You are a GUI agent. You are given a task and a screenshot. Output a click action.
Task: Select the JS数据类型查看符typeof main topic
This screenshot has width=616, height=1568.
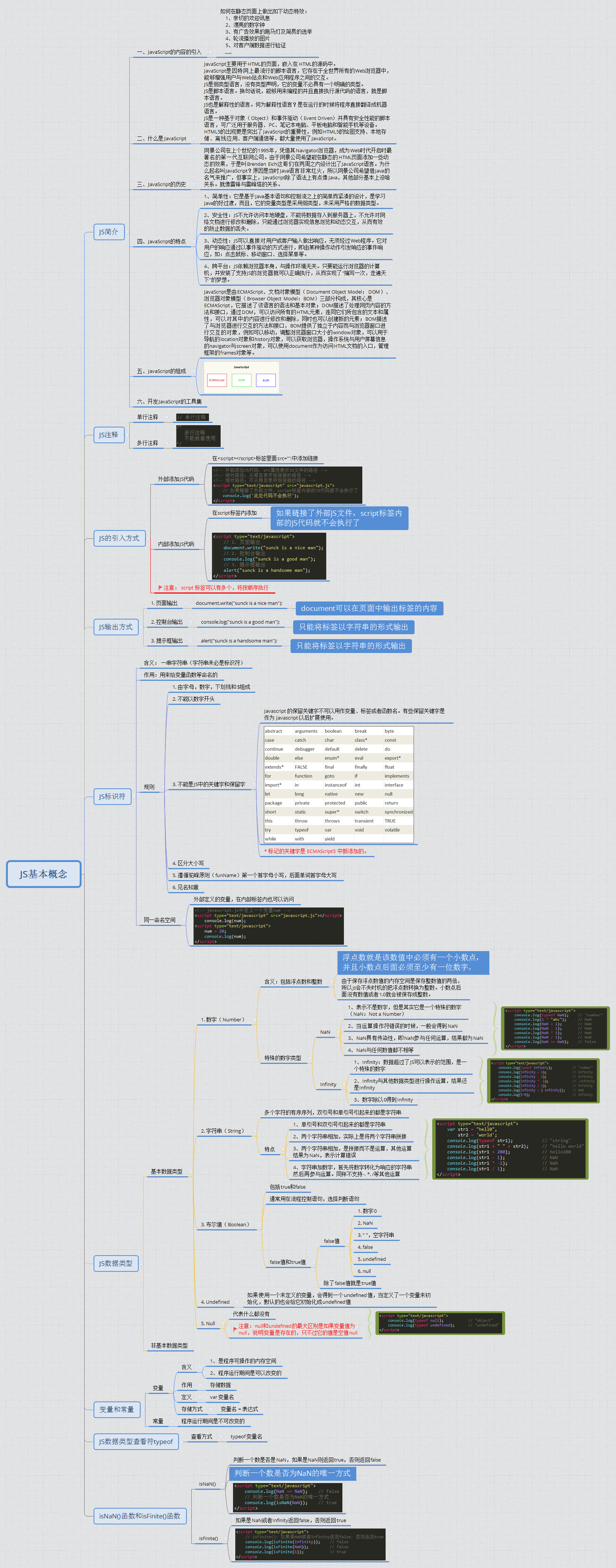coord(136,1441)
